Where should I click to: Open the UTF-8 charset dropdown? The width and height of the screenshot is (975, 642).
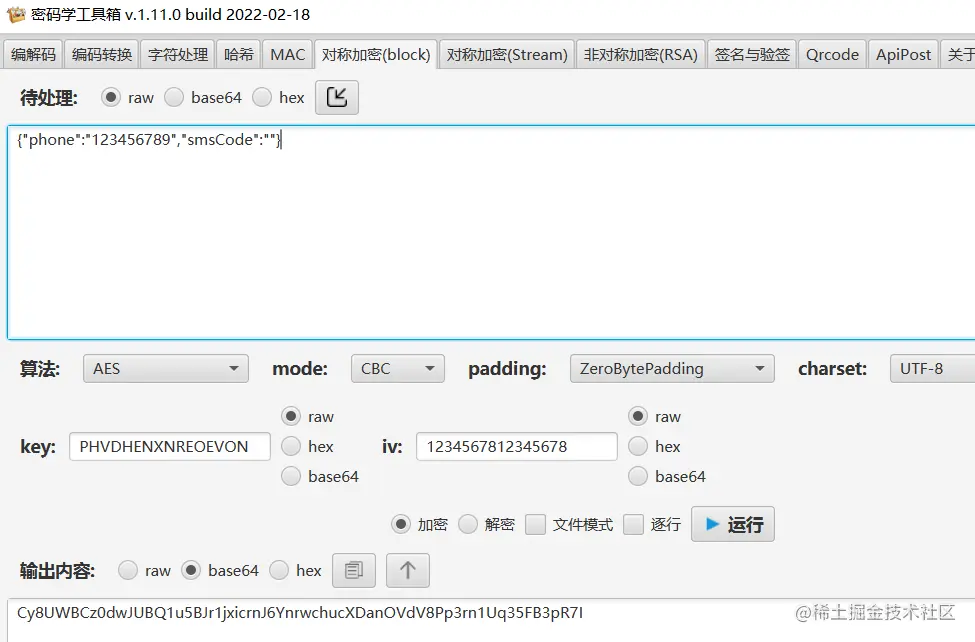click(x=932, y=368)
